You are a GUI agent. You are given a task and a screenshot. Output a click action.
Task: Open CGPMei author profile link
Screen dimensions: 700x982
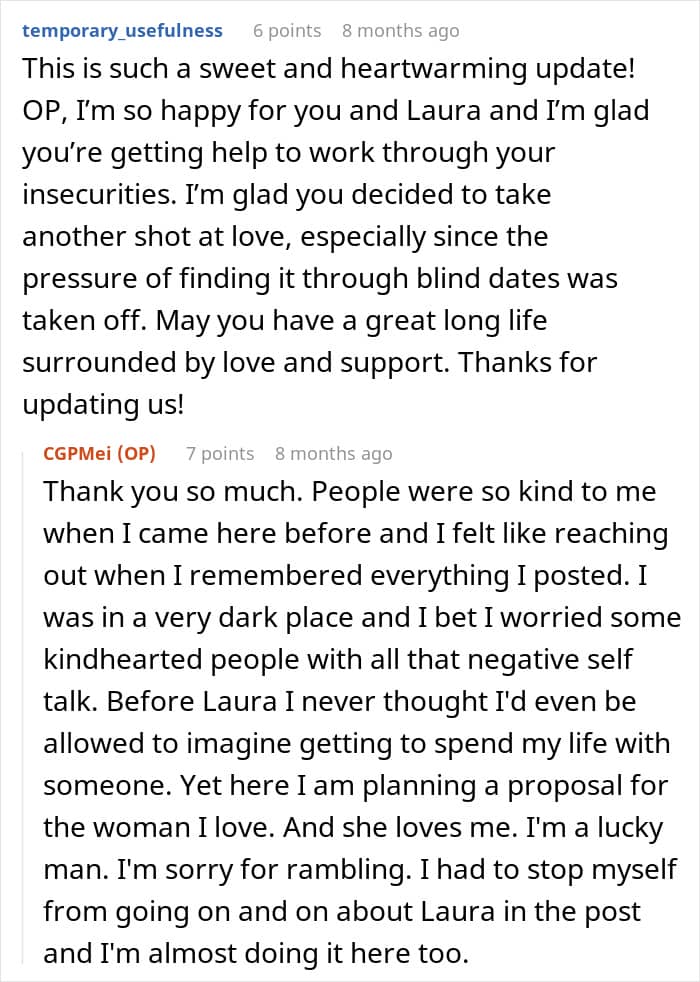pyautogui.click(x=78, y=453)
